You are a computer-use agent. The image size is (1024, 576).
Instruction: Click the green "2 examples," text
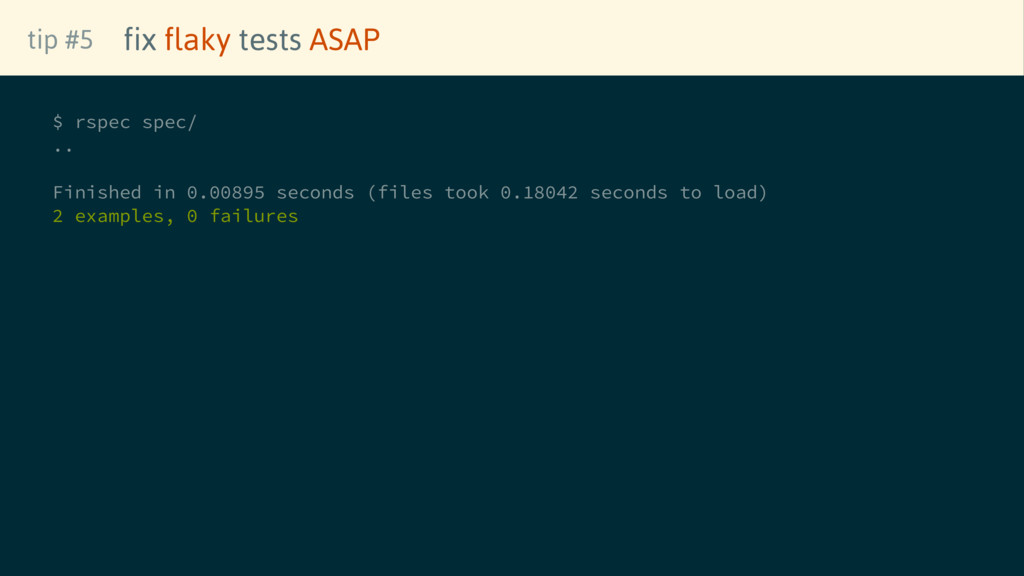click(x=114, y=216)
